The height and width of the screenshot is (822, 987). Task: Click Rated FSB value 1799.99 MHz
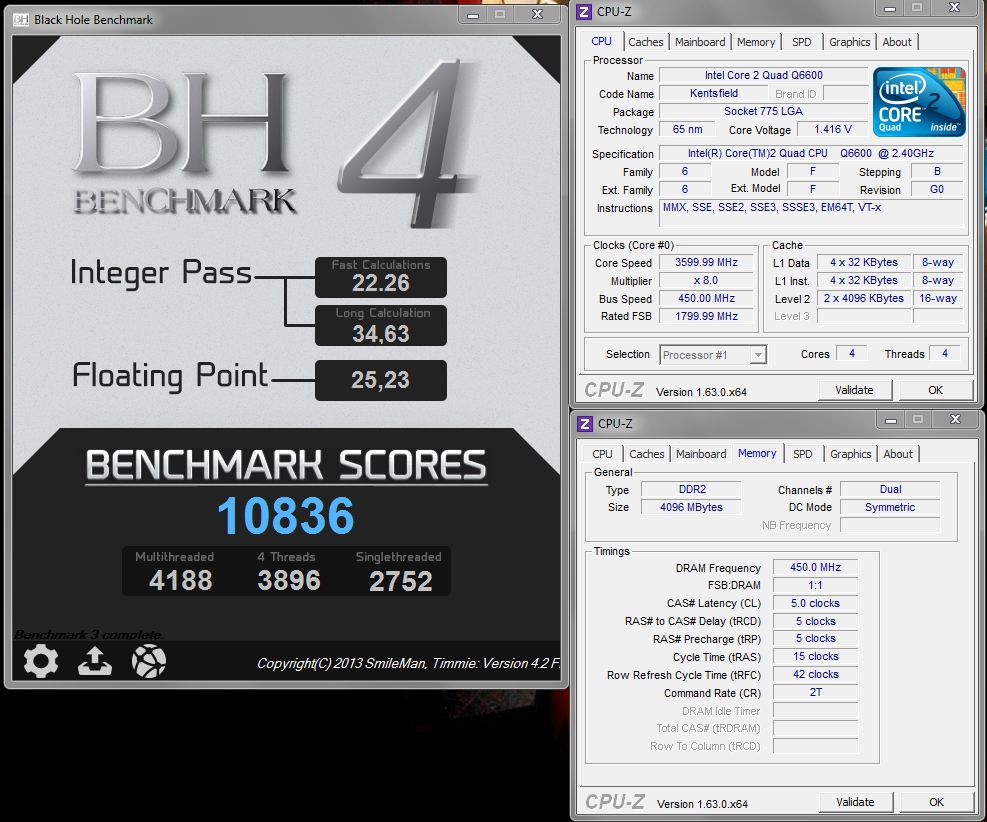tap(706, 316)
